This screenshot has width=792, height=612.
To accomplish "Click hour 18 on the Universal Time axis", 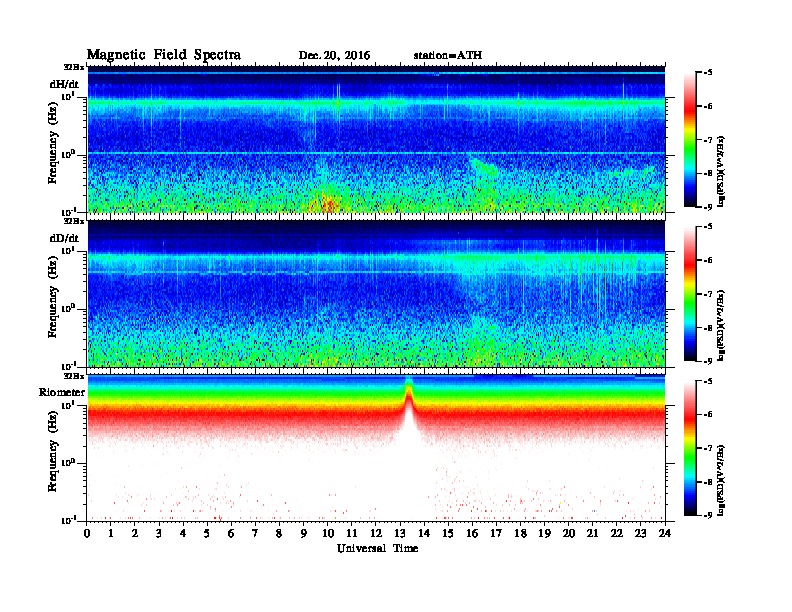I will point(520,533).
